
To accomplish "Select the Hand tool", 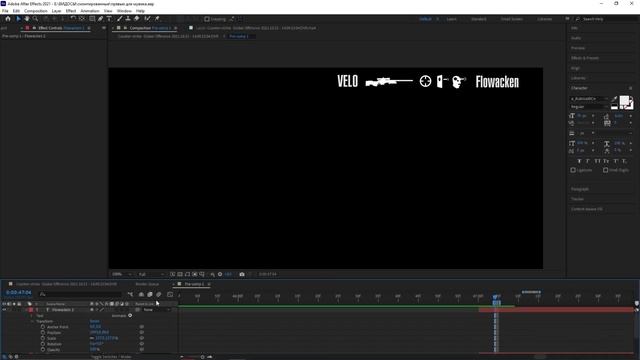I will (x=27, y=19).
